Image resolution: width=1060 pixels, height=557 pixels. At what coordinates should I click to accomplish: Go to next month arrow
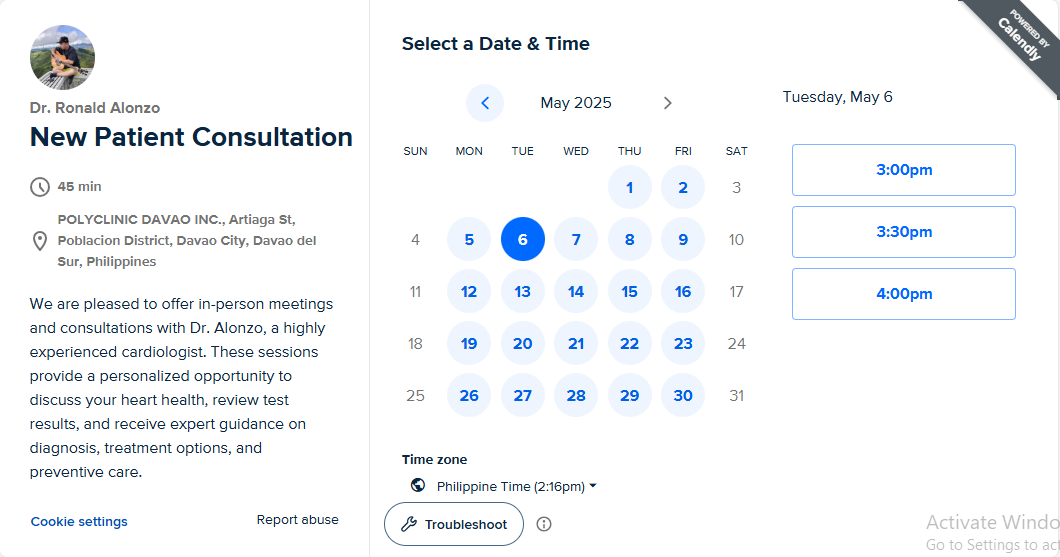pos(668,103)
